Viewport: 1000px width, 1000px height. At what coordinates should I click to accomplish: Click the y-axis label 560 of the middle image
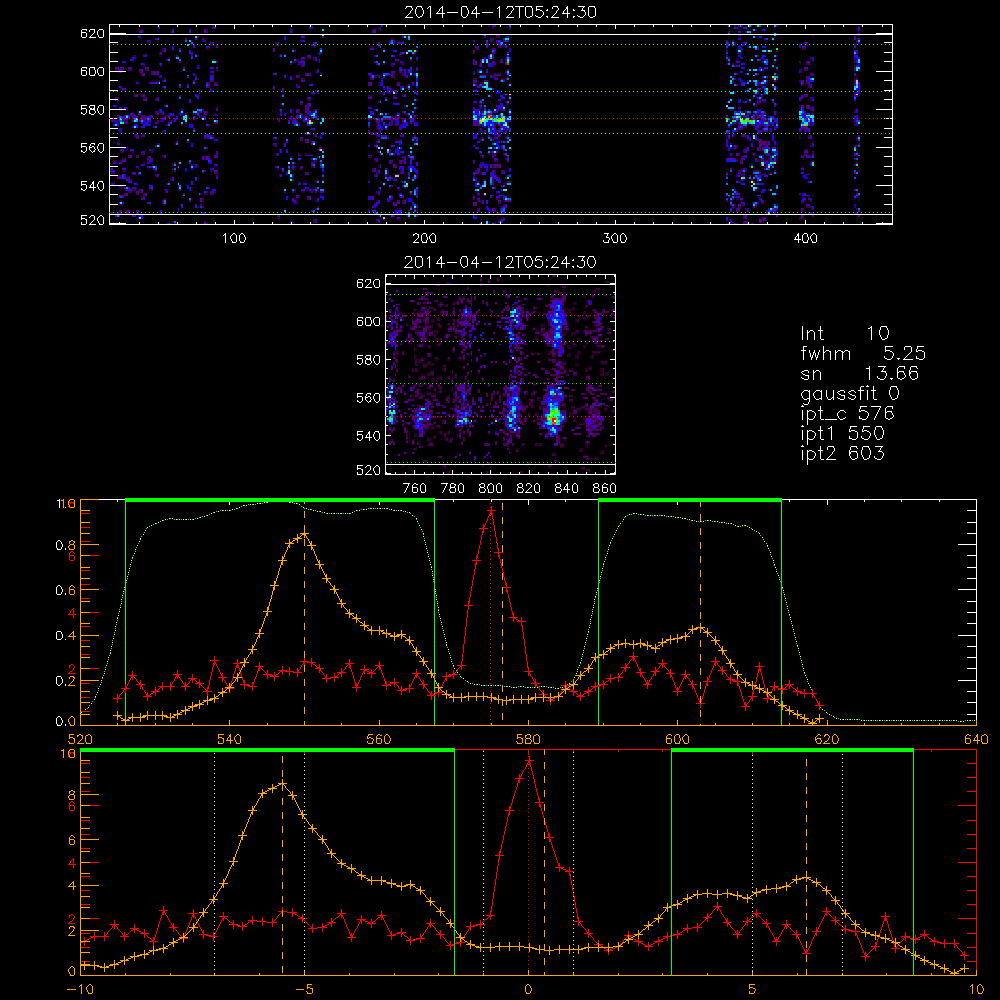[x=368, y=398]
